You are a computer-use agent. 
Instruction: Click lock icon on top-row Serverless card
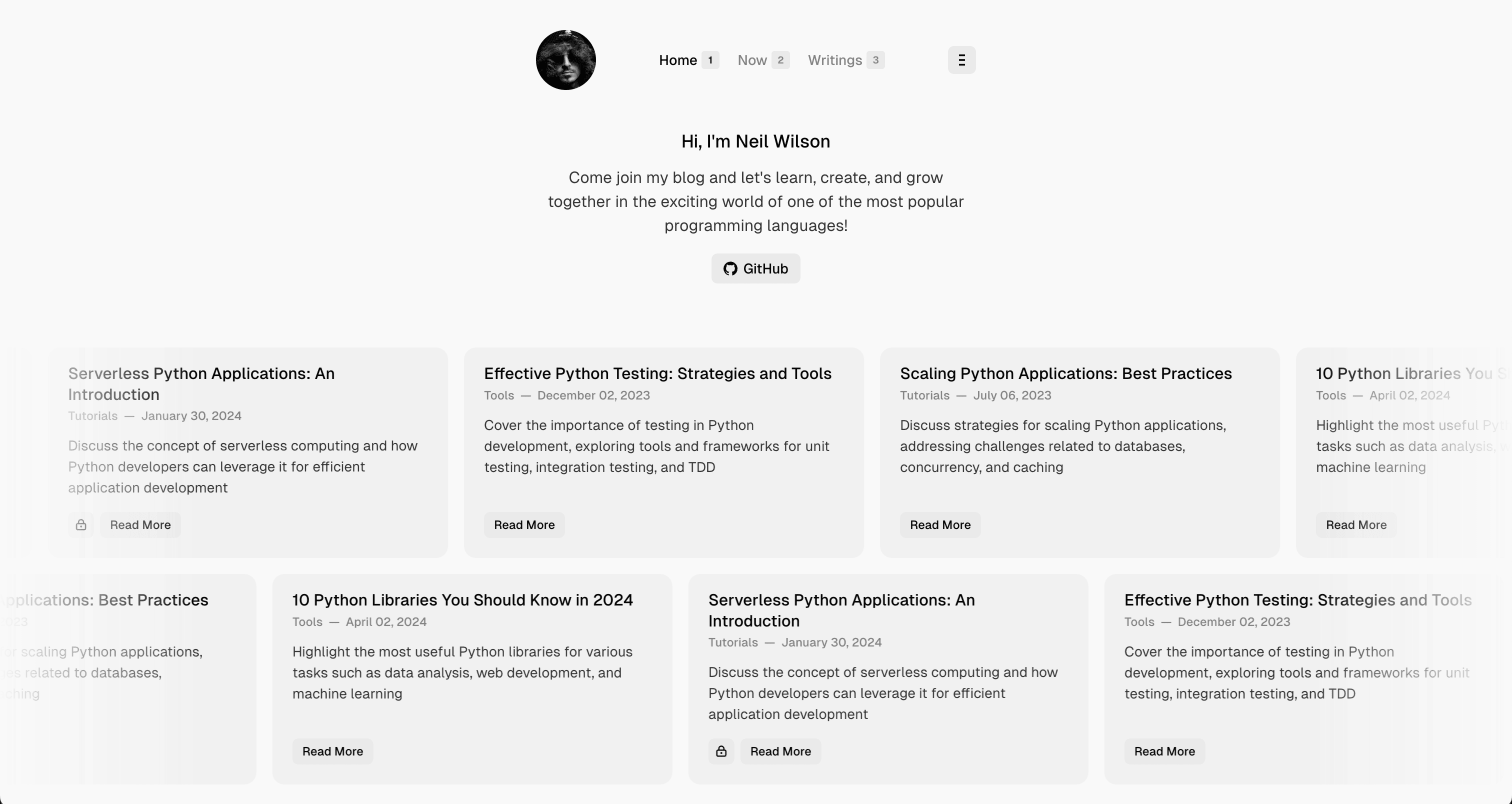pos(81,524)
